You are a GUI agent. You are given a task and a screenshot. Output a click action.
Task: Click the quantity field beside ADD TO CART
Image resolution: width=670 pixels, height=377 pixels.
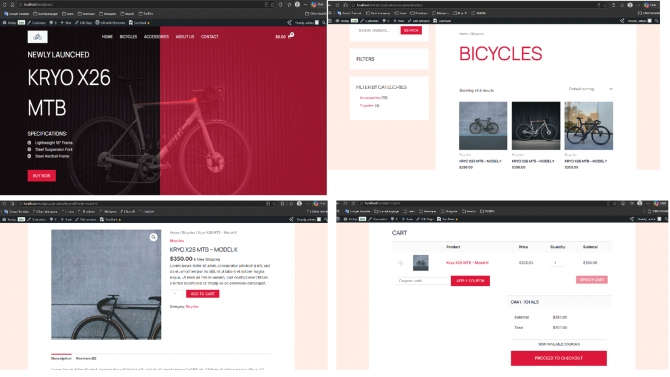pyautogui.click(x=176, y=294)
